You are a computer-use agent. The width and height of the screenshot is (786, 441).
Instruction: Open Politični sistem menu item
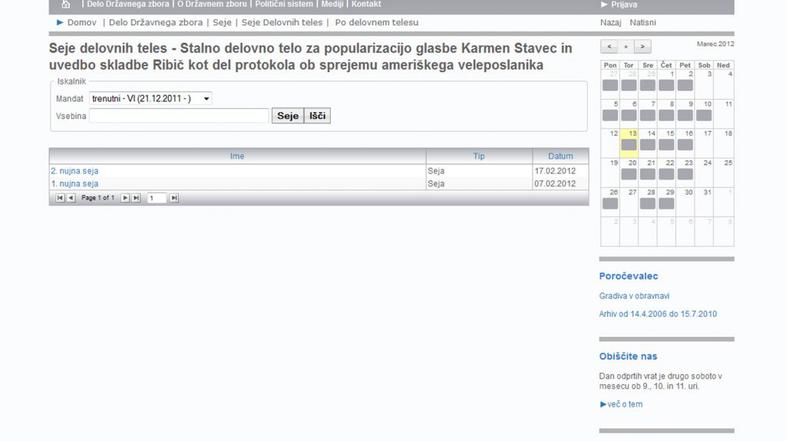(284, 5)
